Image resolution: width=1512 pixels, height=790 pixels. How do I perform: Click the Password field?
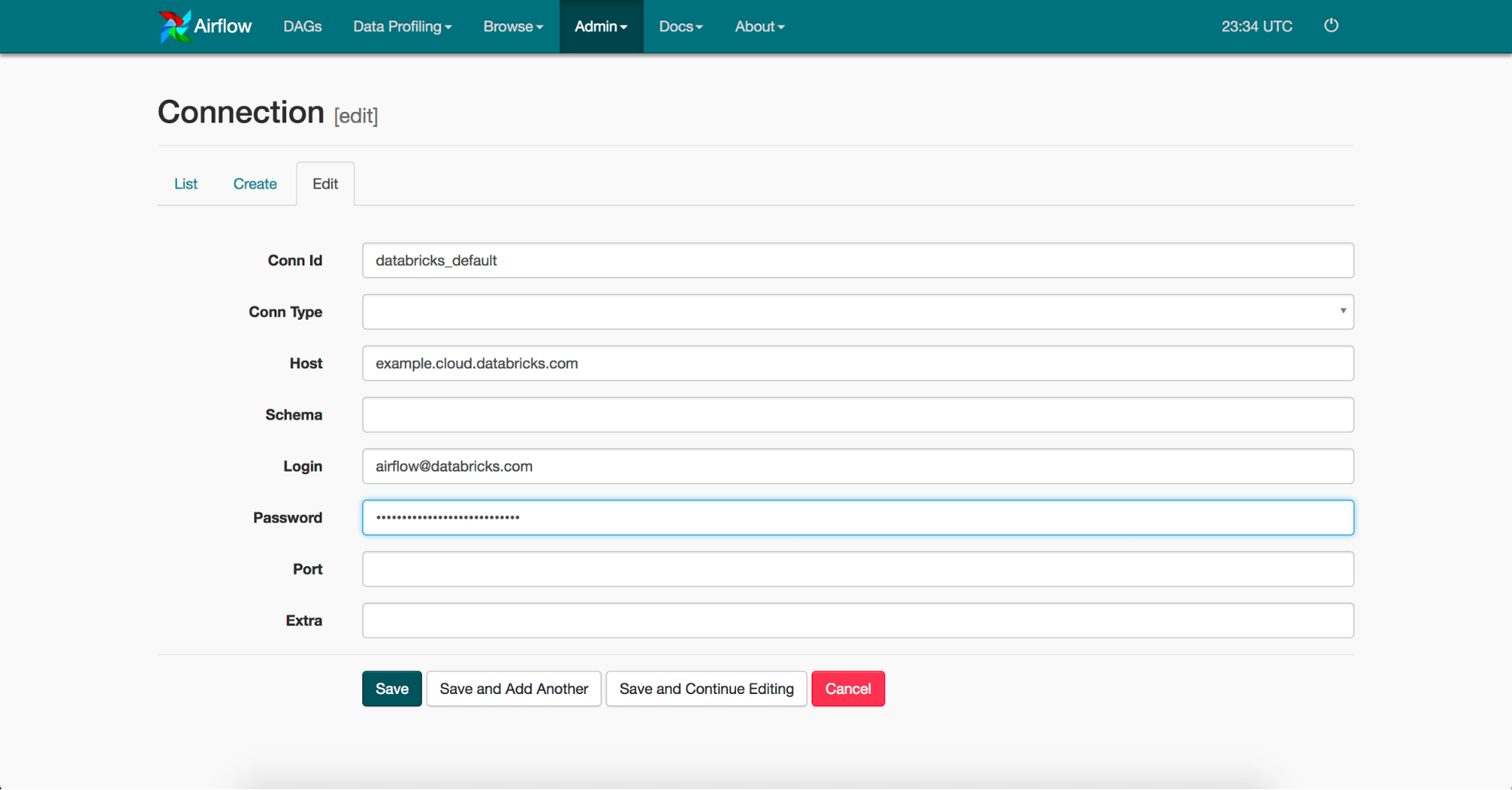click(857, 517)
